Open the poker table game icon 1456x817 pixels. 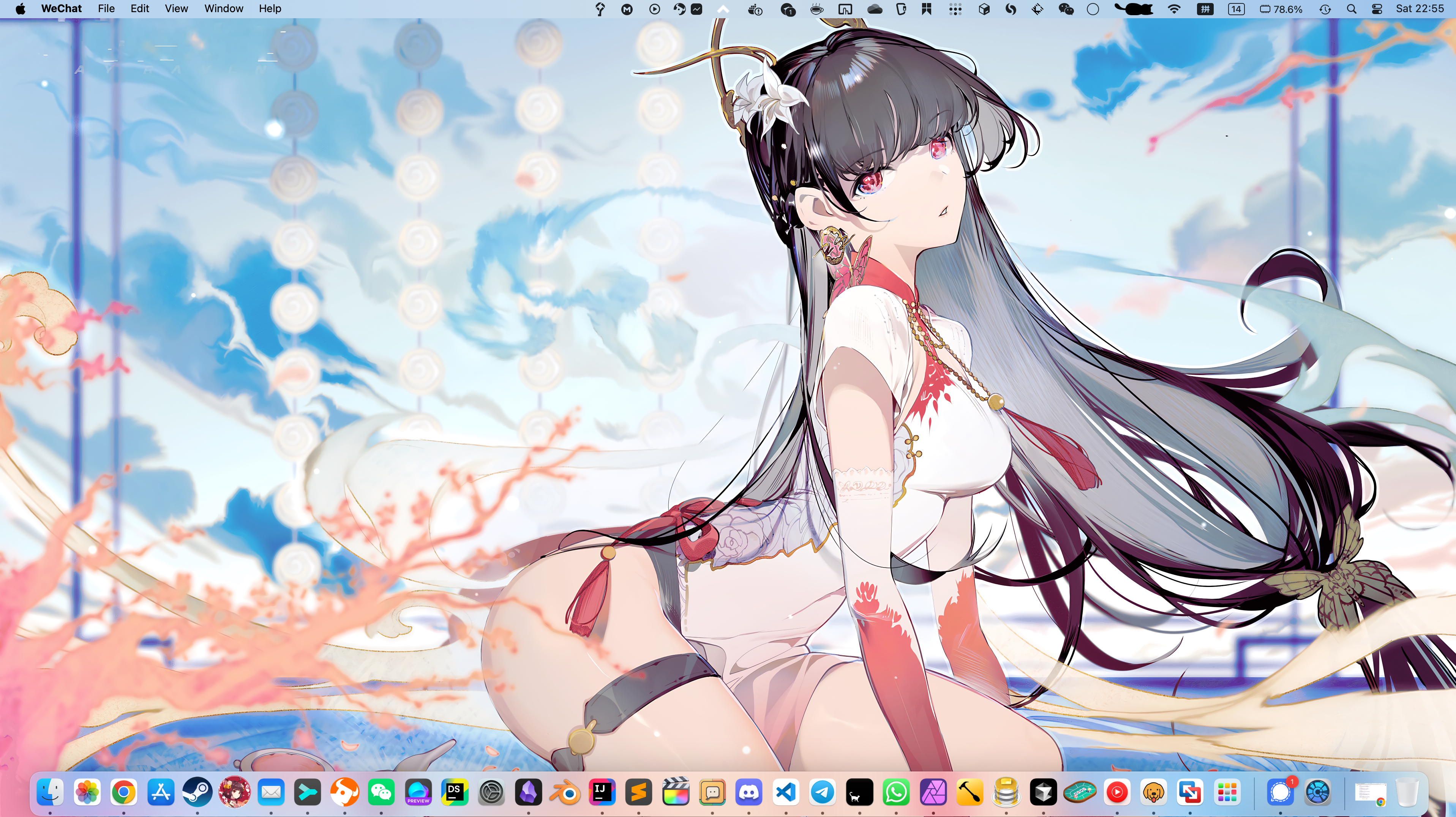[1080, 792]
